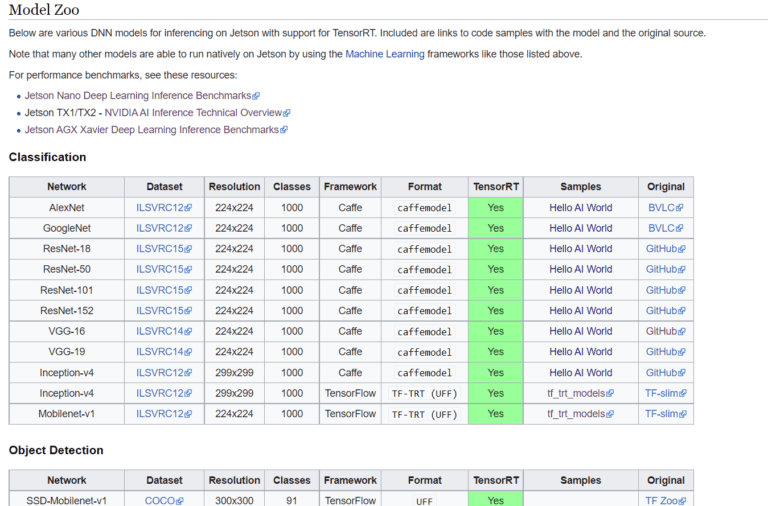This screenshot has height=506, width=768.
Task: Open TF-slim original for TensorFlow Inception-v4
Action: pos(661,393)
